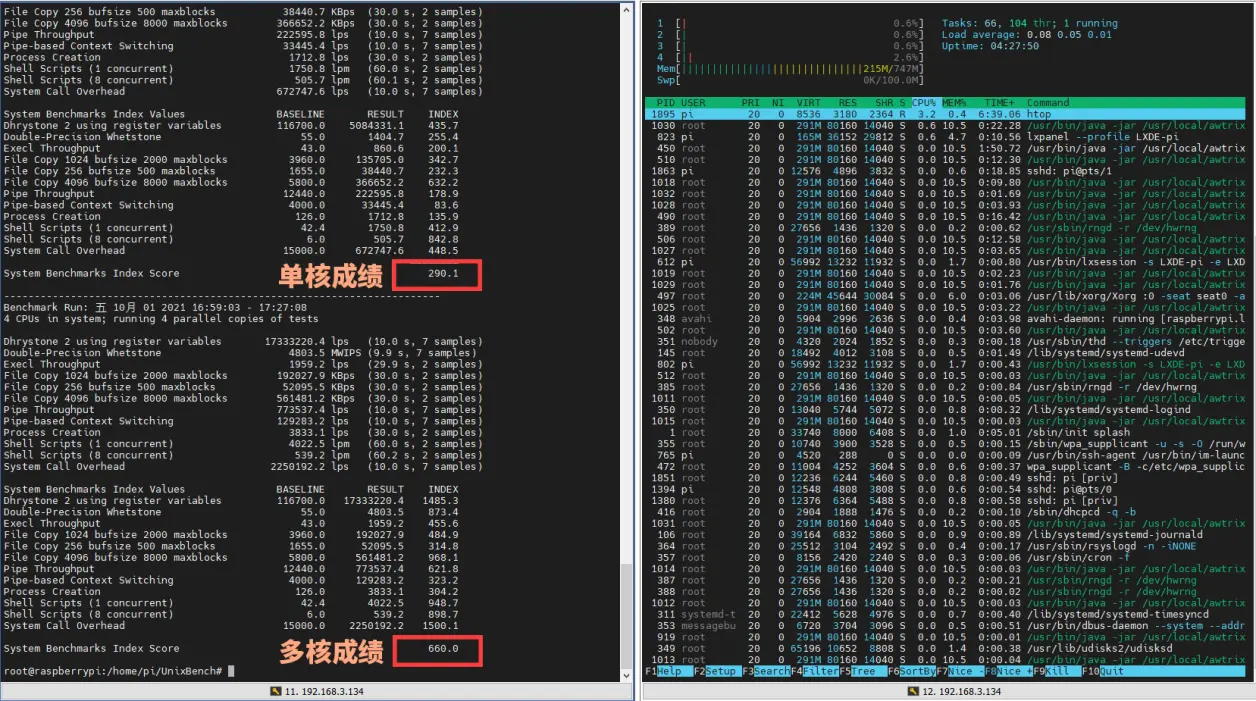1256x701 pixels.
Task: Select the avahi-daemon process row
Action: click(x=945, y=319)
